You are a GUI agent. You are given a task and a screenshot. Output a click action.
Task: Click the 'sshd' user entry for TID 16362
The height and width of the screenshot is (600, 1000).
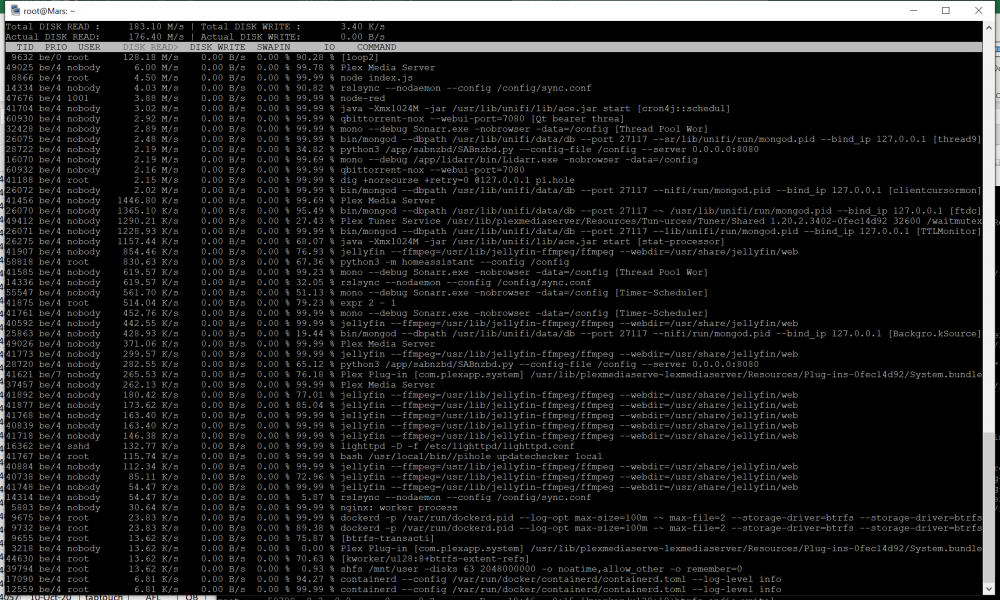[78, 446]
